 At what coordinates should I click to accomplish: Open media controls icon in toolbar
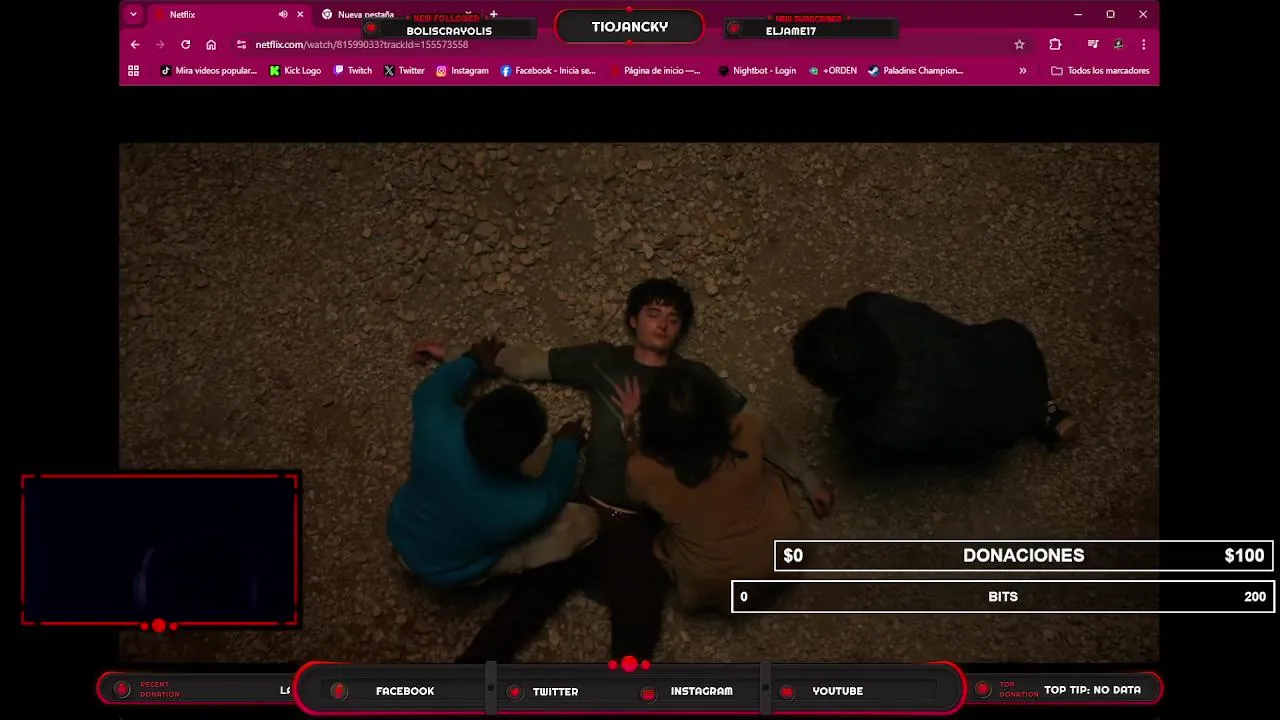pos(1093,44)
